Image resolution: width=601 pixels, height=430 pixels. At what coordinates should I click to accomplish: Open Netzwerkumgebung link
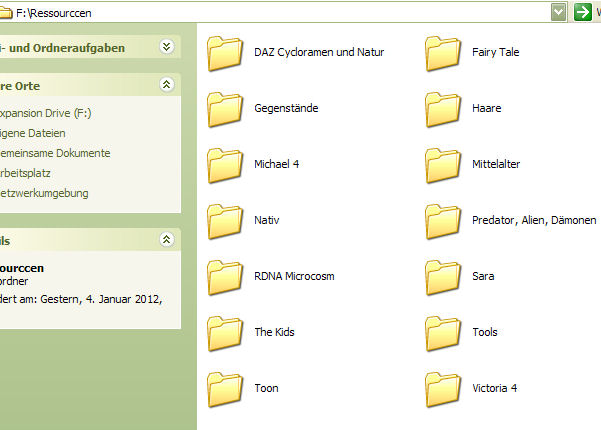(x=44, y=193)
